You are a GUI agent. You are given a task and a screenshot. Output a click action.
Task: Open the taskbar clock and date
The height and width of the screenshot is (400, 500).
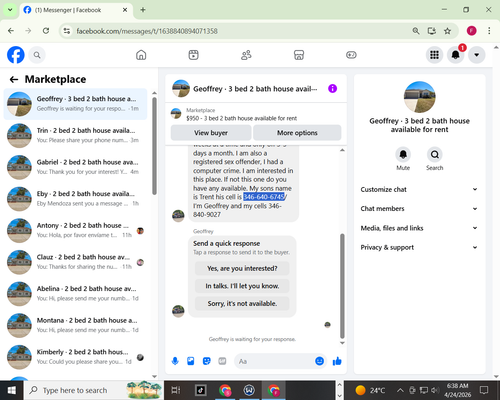[x=458, y=390]
